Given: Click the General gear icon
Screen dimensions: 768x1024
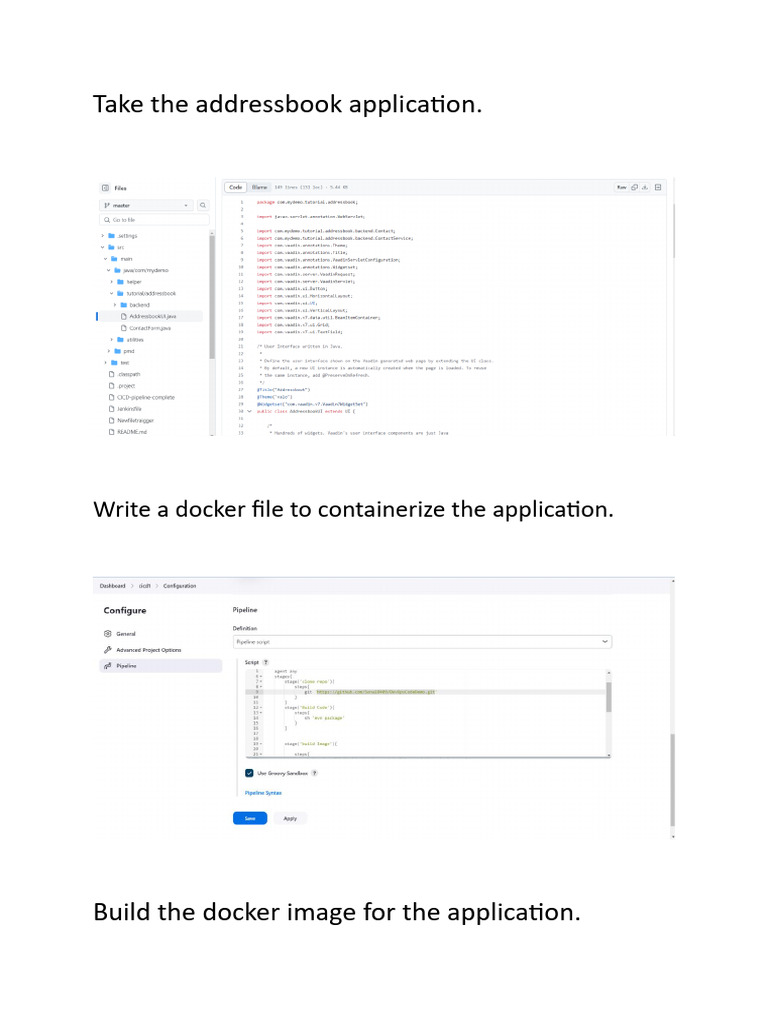Looking at the screenshot, I should point(108,633).
